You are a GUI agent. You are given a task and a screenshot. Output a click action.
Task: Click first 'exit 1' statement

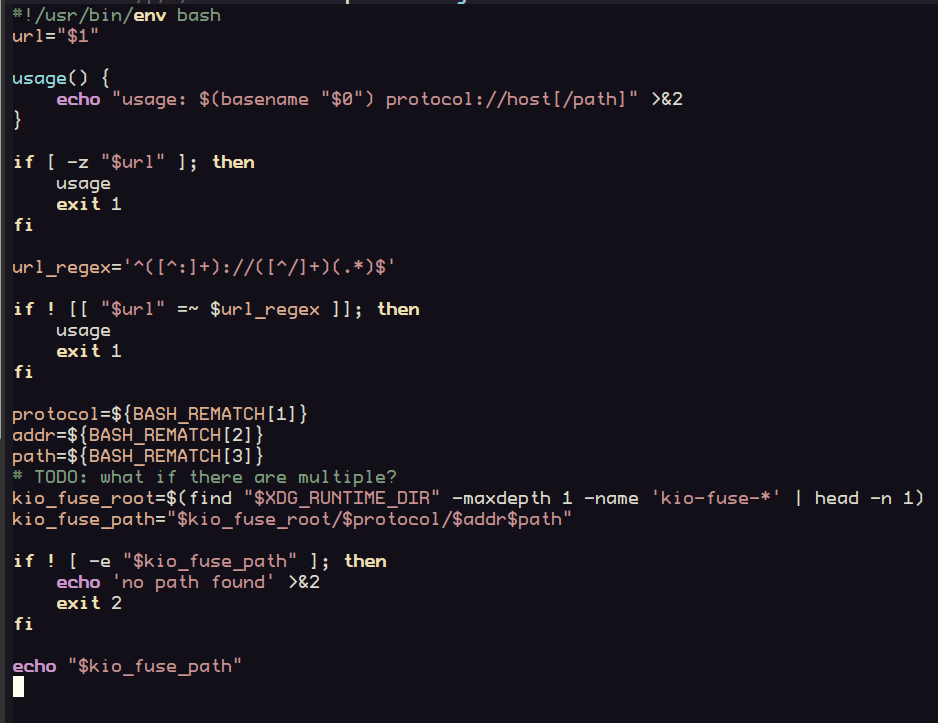pyautogui.click(x=89, y=204)
